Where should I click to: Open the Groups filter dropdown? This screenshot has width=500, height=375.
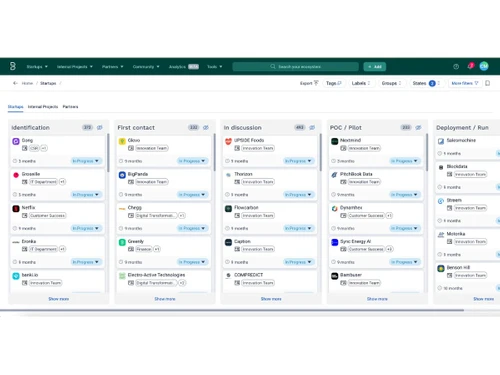point(391,83)
